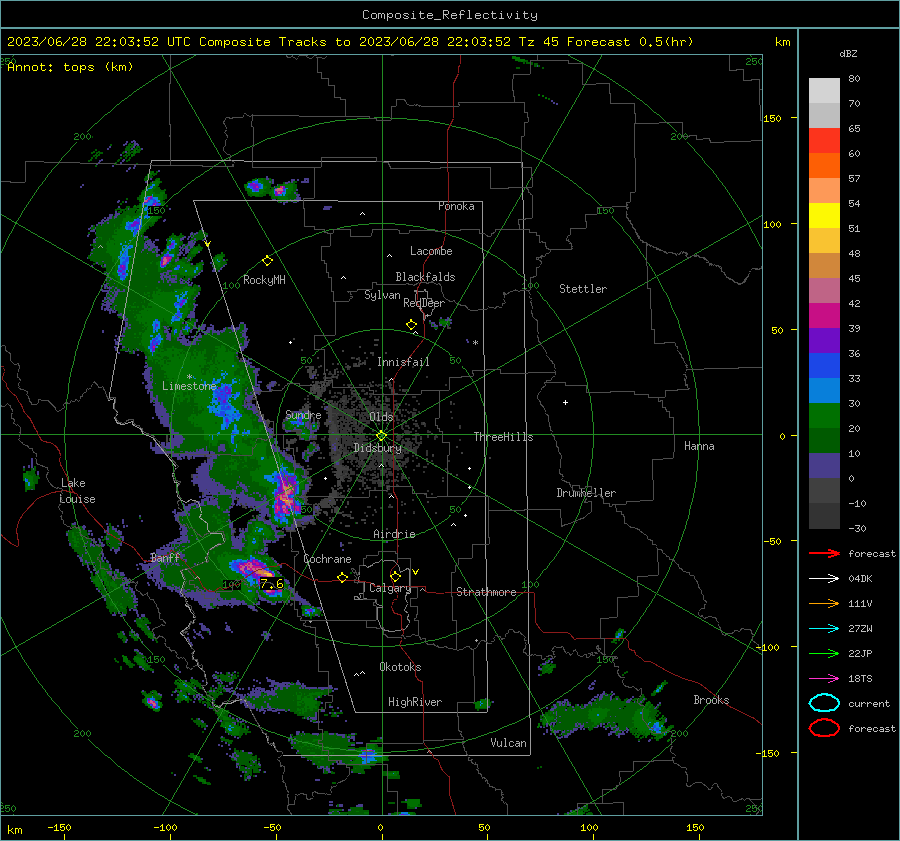
Task: Click the Drumheller label
Action: click(x=586, y=493)
